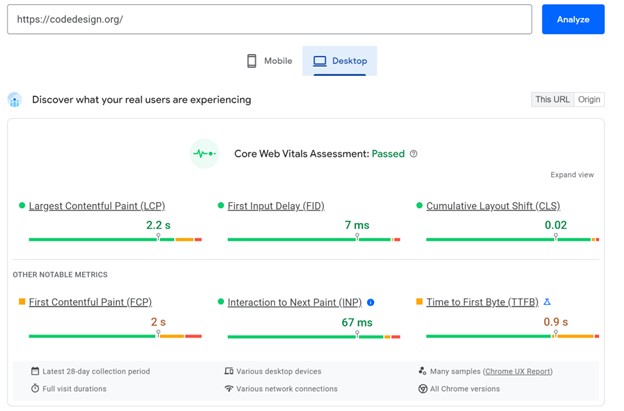624x411 pixels.
Task: Click the Chrome versions icon
Action: click(423, 389)
